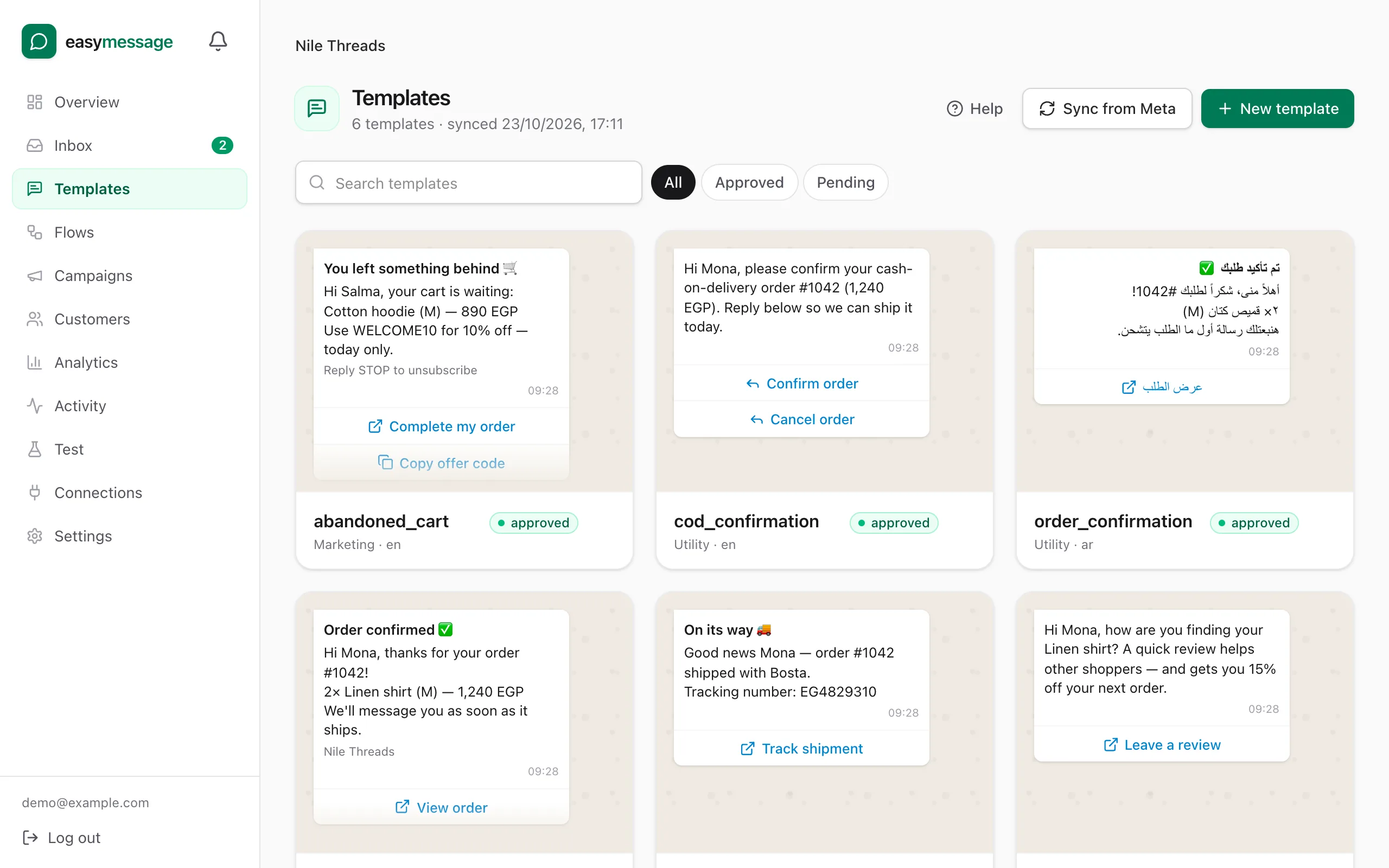Click approved badge on order_confirmation
This screenshot has width=1389, height=868.
[x=1254, y=522]
